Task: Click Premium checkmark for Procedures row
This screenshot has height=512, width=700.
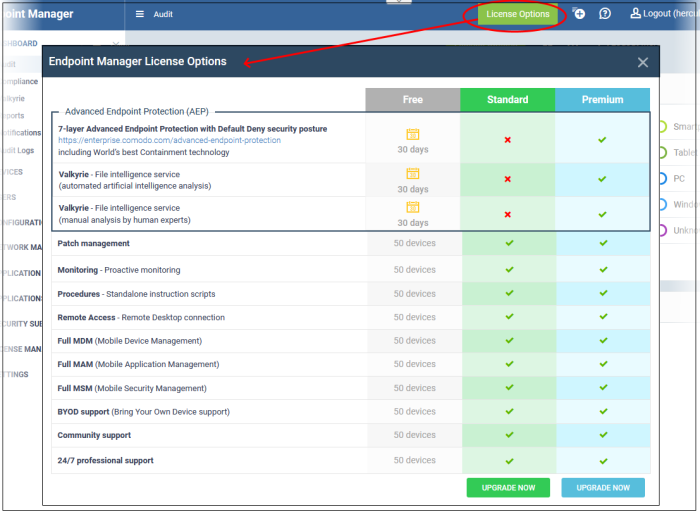Action: (x=604, y=293)
